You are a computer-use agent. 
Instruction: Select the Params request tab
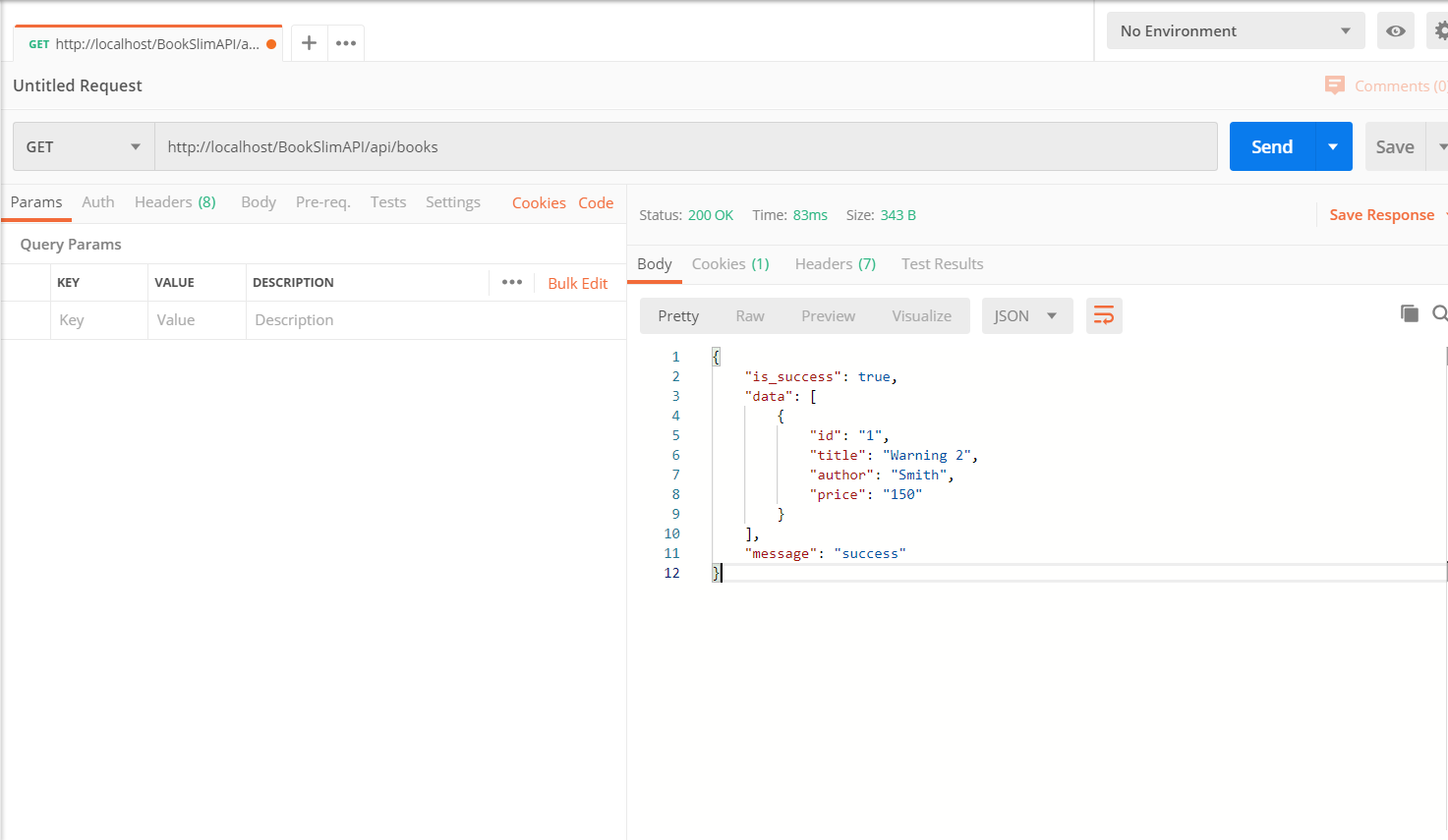36,201
